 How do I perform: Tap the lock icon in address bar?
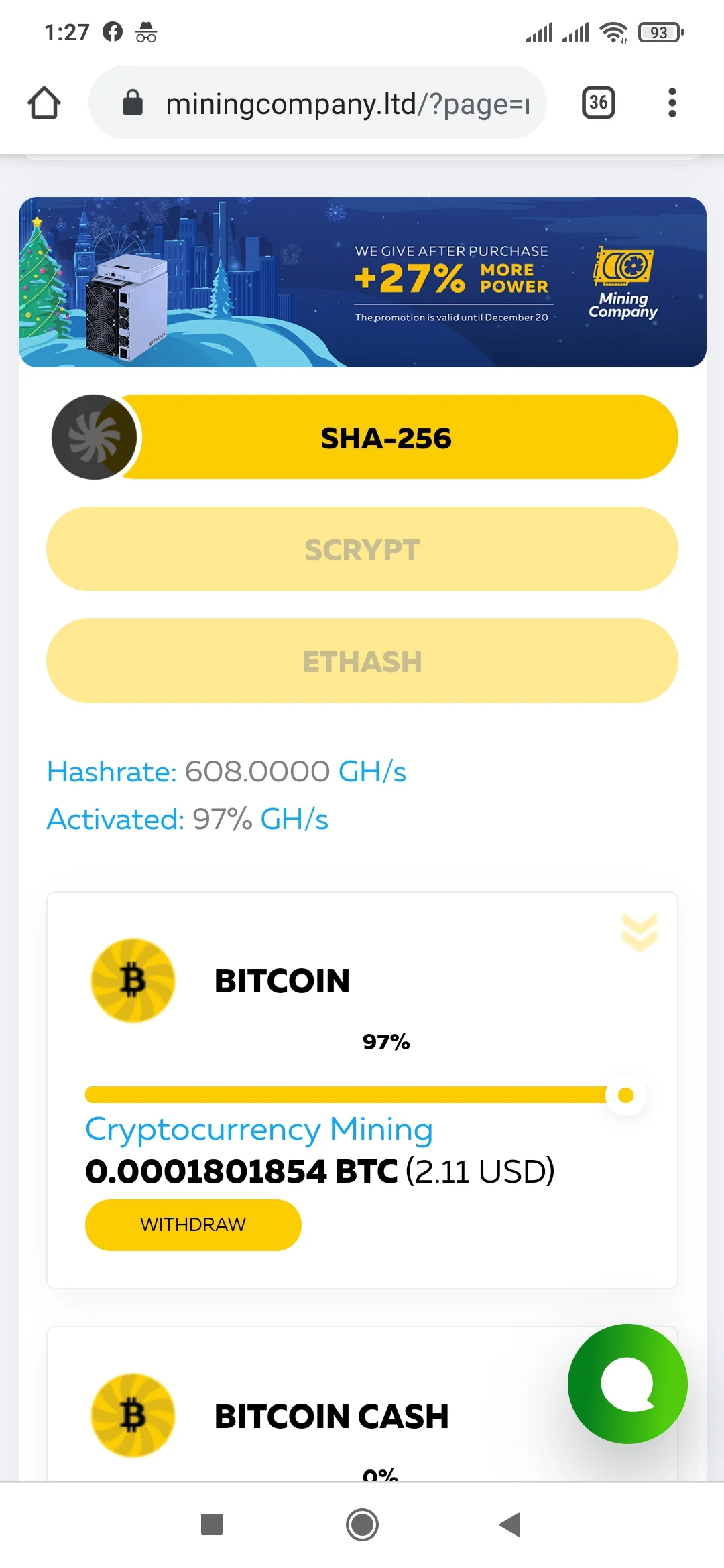tap(133, 103)
